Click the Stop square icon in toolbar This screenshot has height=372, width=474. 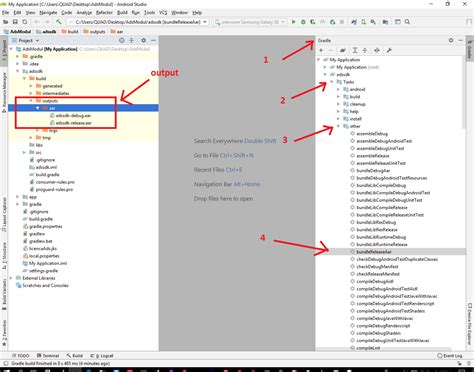(342, 22)
